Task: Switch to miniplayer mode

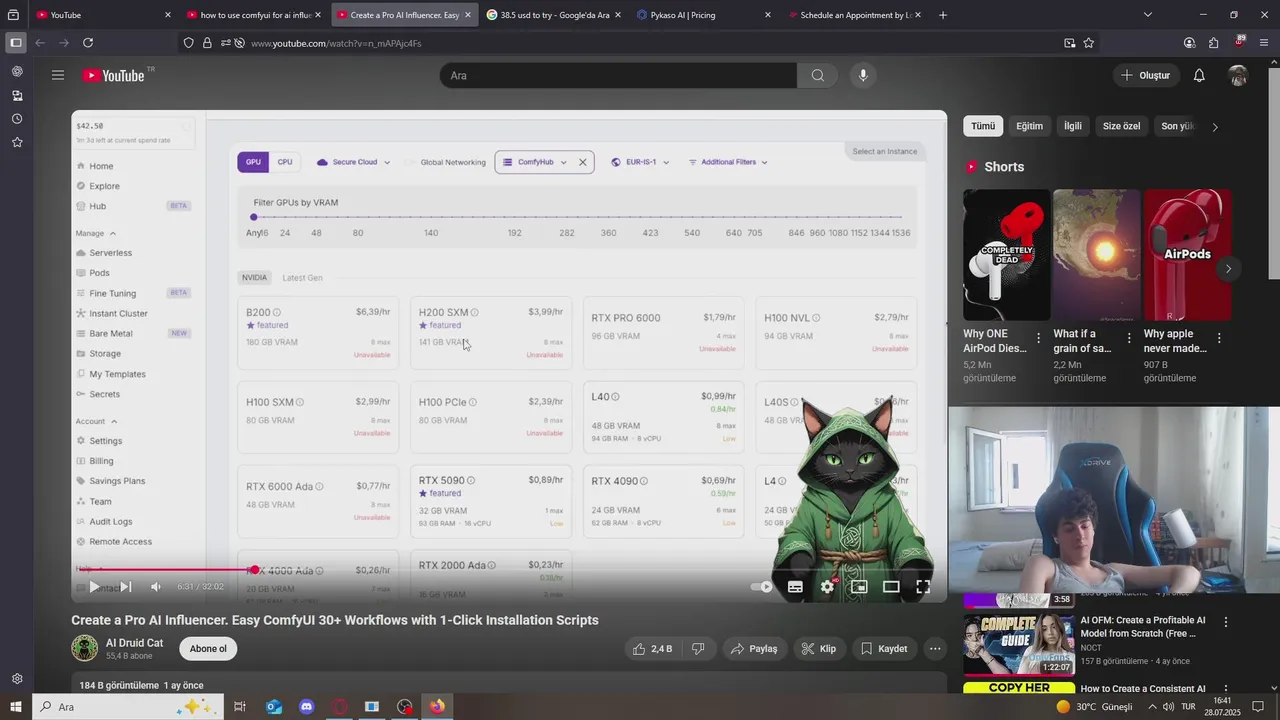Action: click(x=859, y=587)
